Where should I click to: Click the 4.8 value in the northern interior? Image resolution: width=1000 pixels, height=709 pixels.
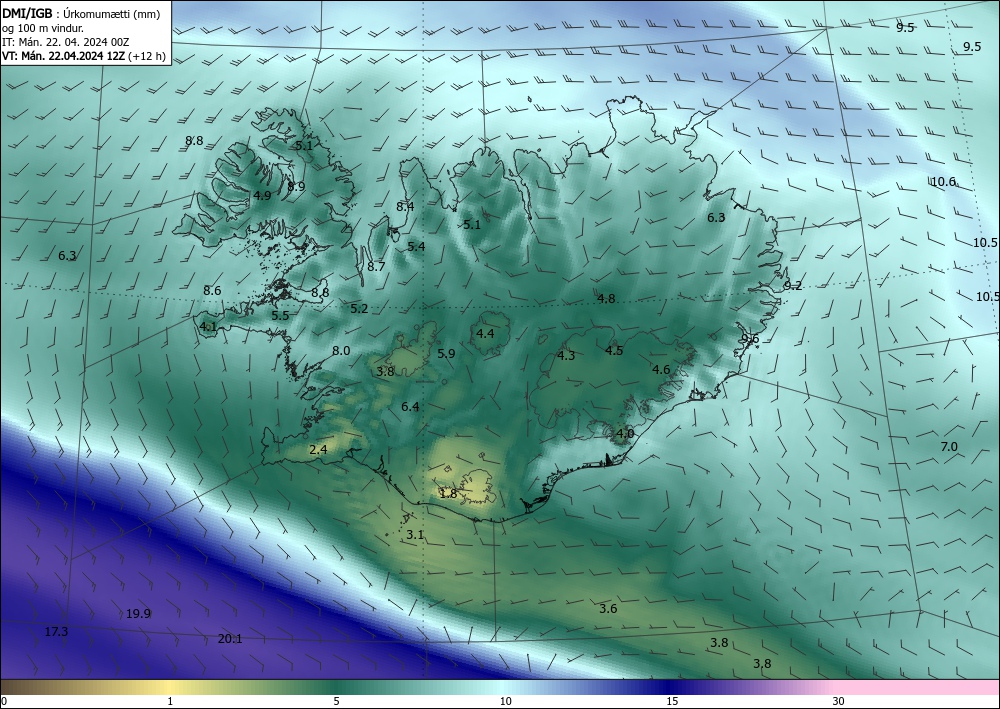[x=607, y=298]
